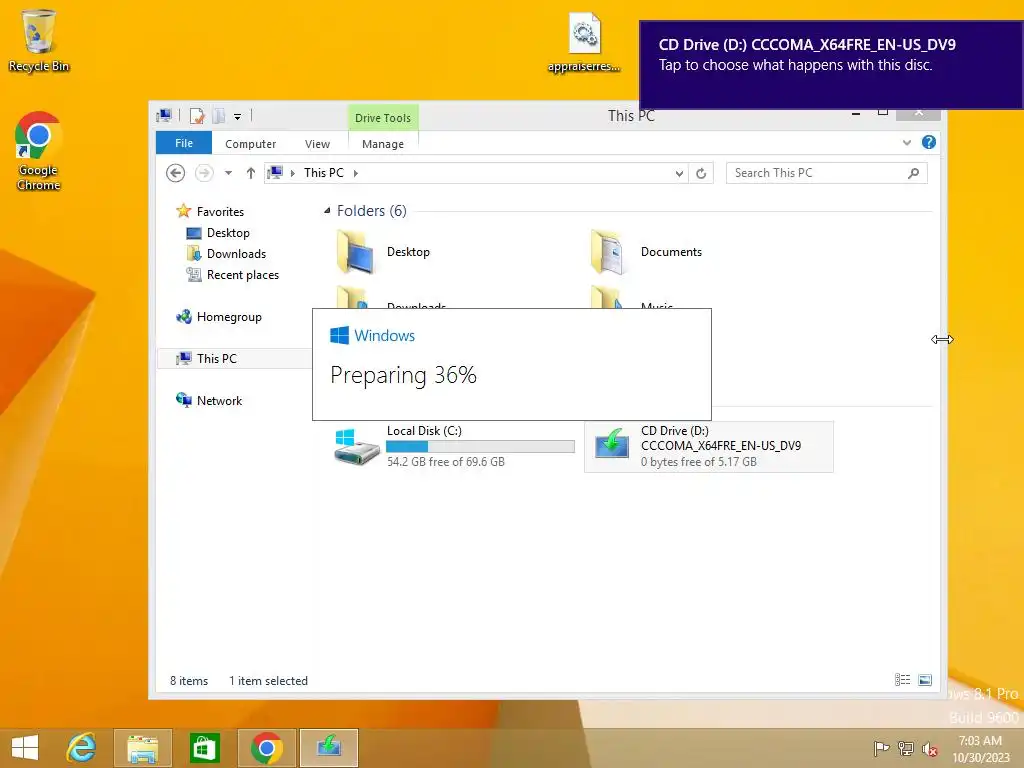Open the File ribbon tab
1024x768 pixels.
(x=184, y=143)
